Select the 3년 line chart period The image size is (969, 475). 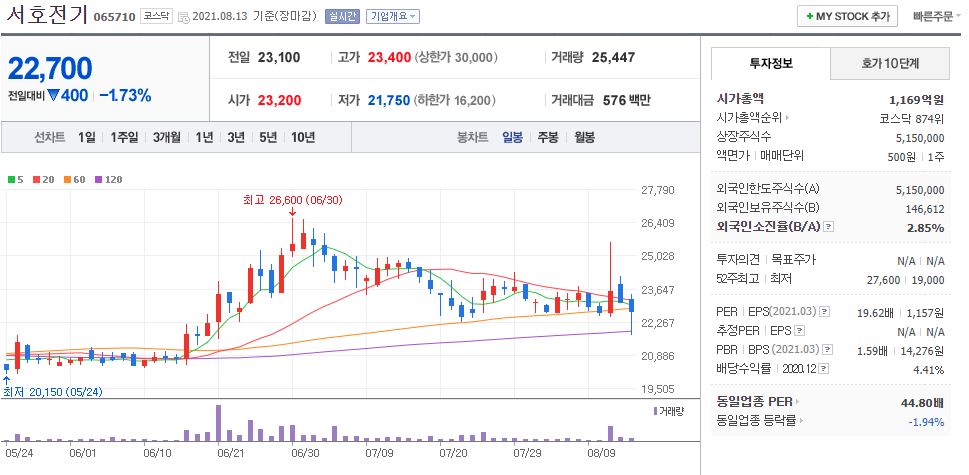[236, 137]
